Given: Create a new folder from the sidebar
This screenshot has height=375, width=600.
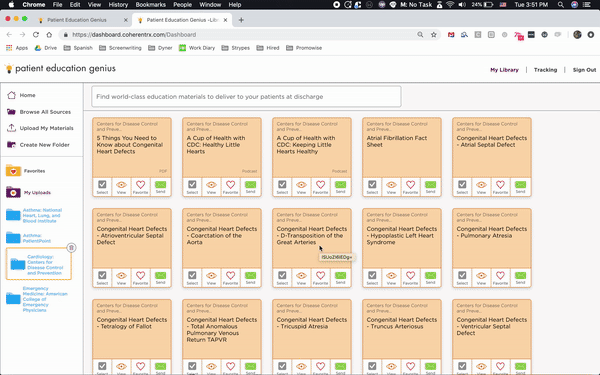Looking at the screenshot, I should pyautogui.click(x=38, y=145).
